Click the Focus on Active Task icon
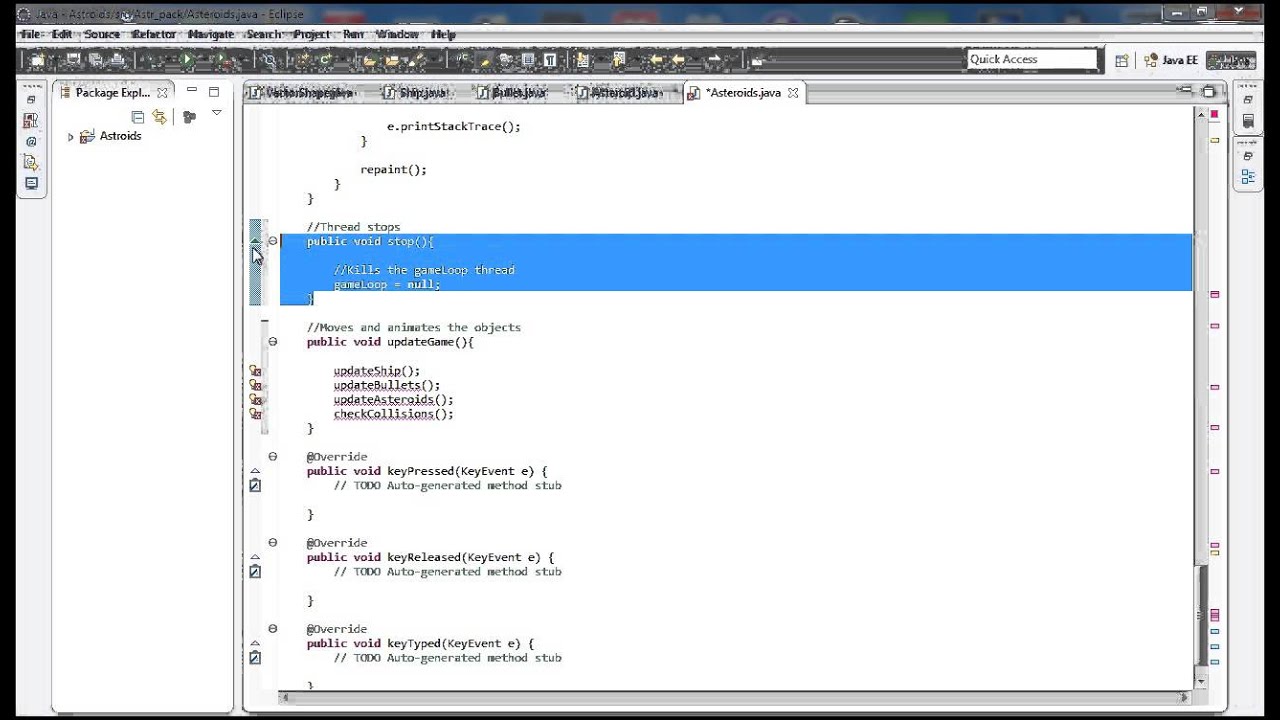This screenshot has width=1280, height=720. [x=189, y=116]
